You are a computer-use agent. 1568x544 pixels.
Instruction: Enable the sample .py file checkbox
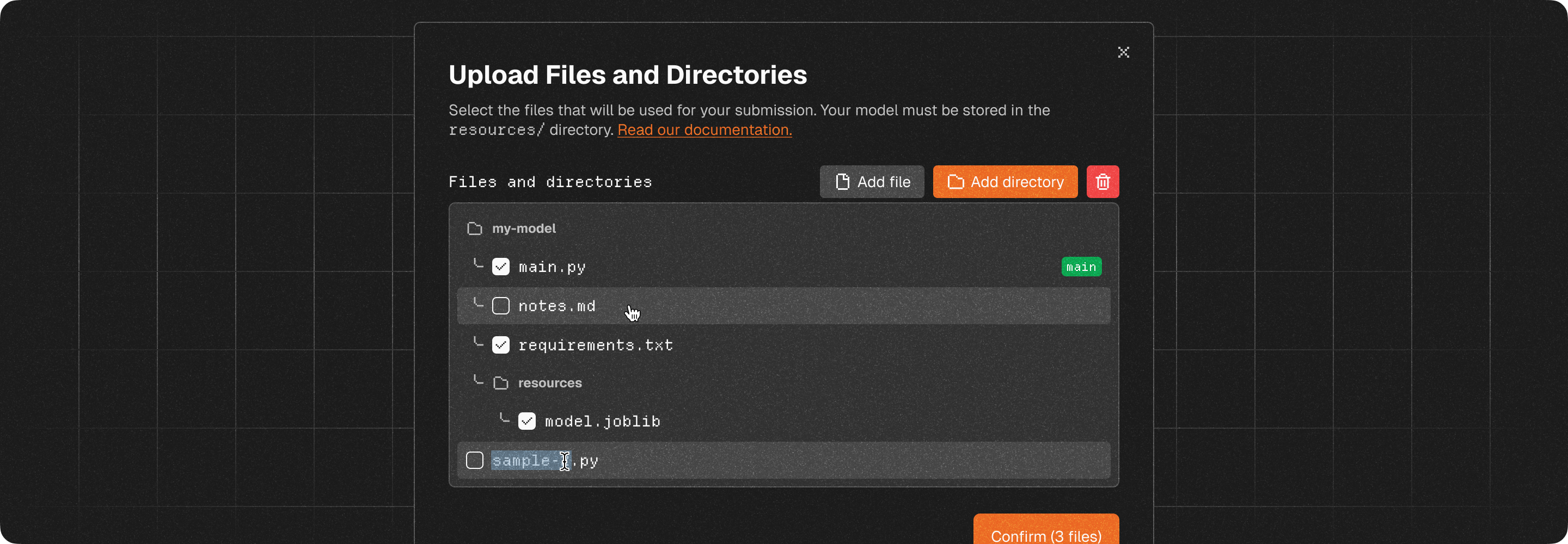click(474, 461)
